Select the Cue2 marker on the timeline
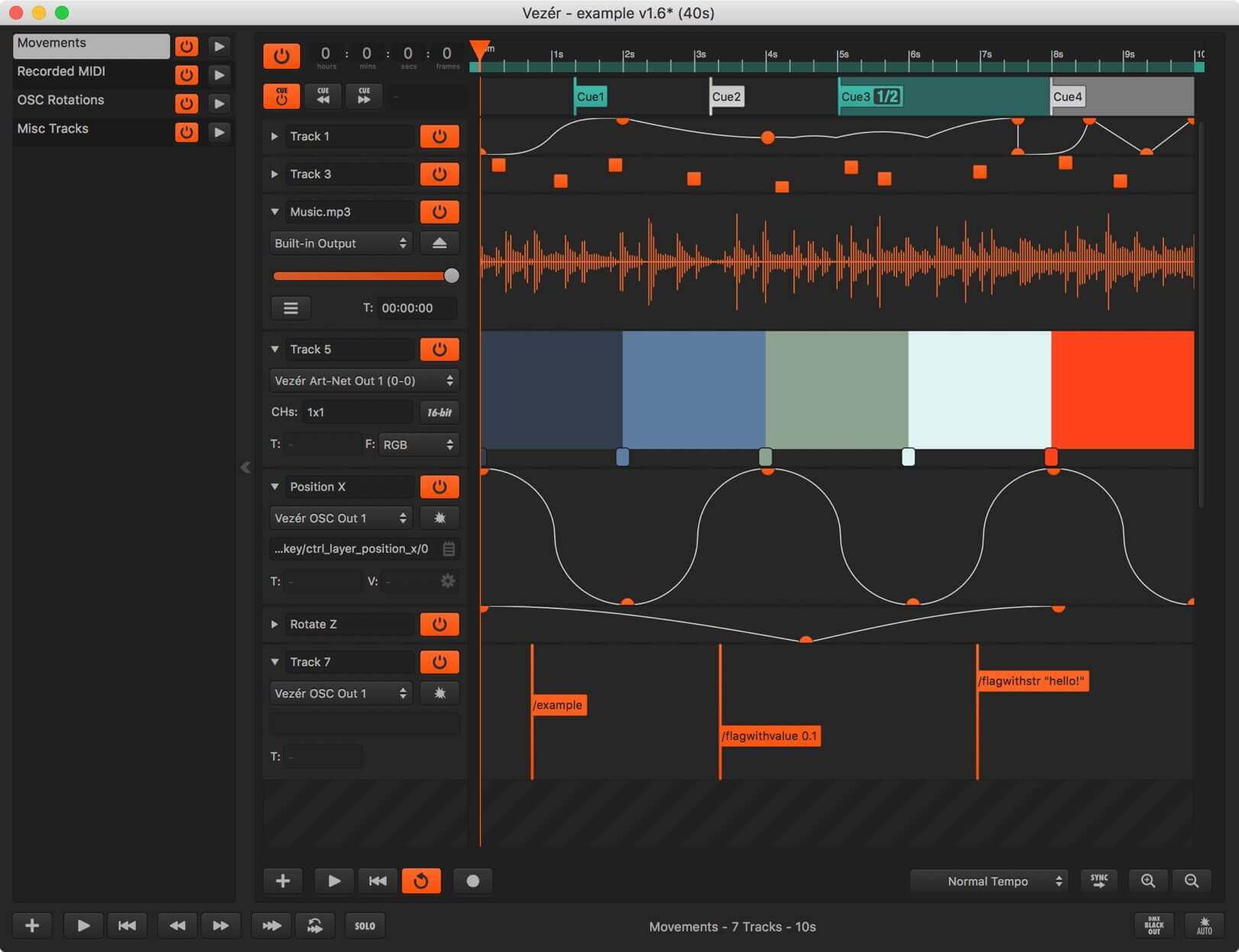This screenshot has height=952, width=1239. (x=726, y=96)
